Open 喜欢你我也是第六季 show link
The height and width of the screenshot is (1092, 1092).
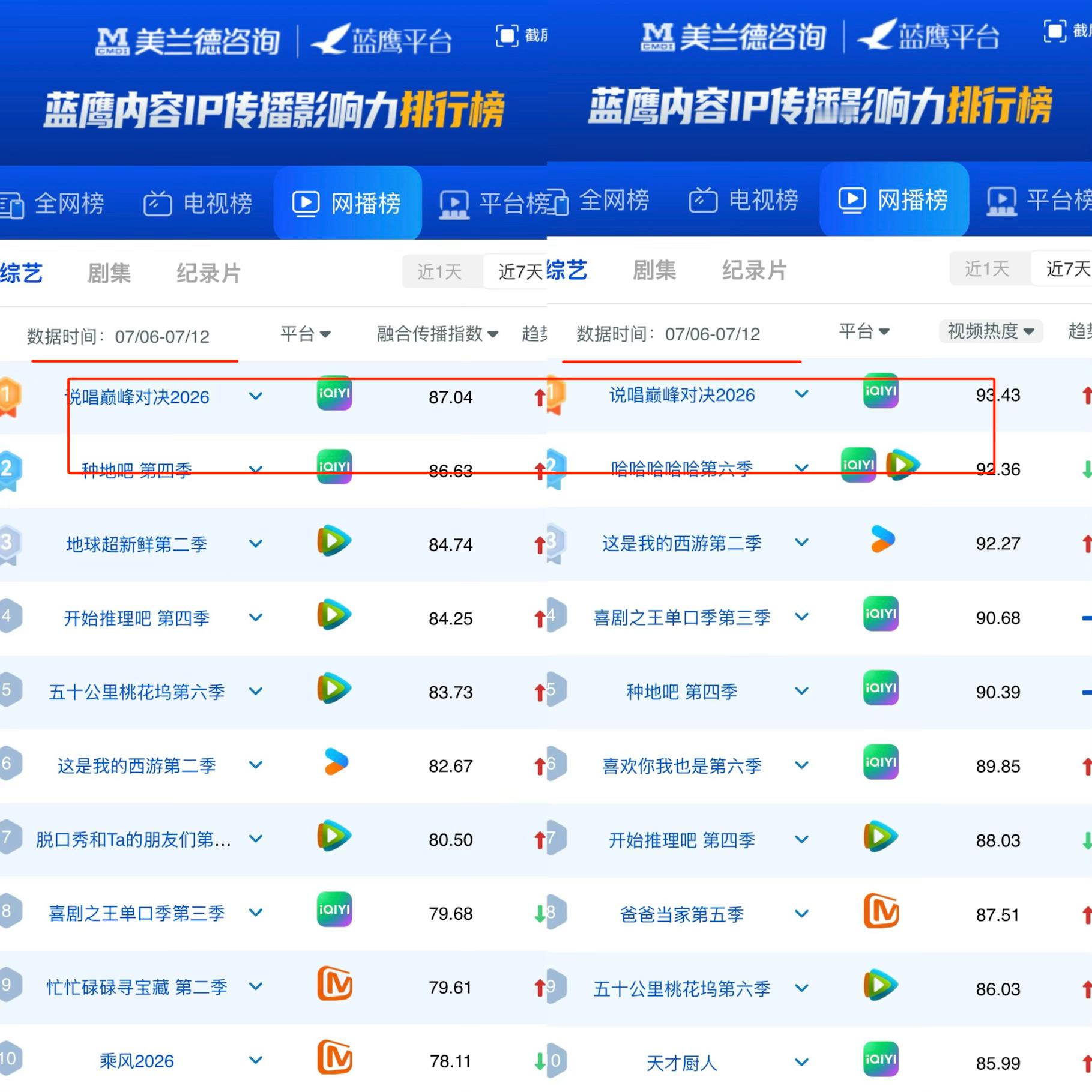(682, 766)
